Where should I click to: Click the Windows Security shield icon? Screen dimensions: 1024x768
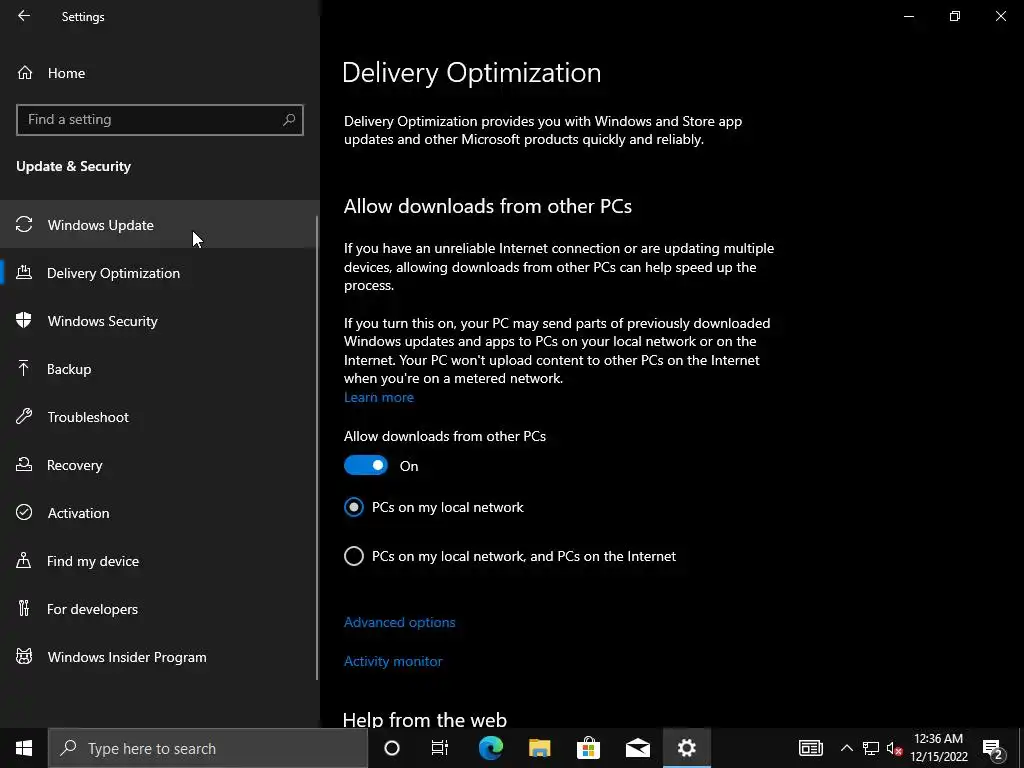point(24,320)
